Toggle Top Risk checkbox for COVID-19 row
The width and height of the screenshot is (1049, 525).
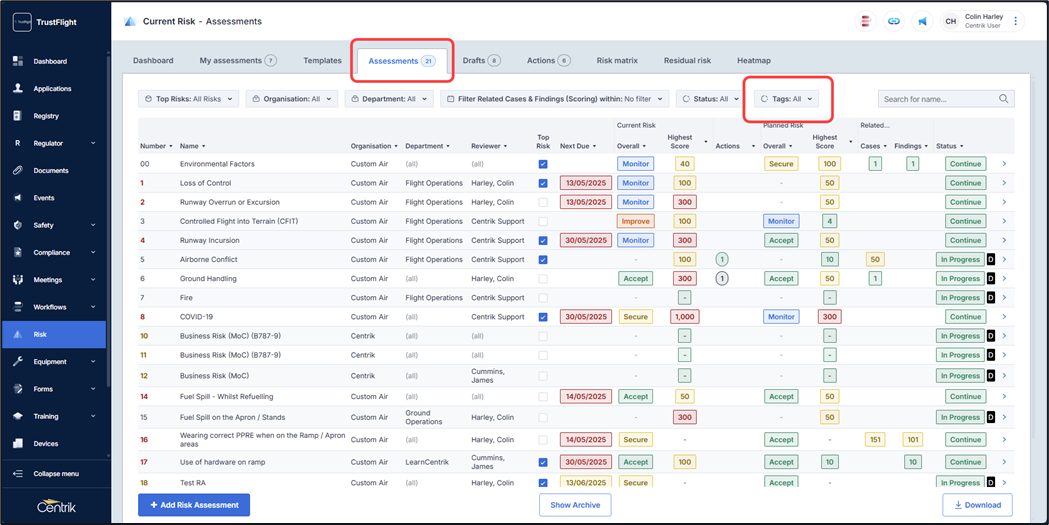point(543,317)
